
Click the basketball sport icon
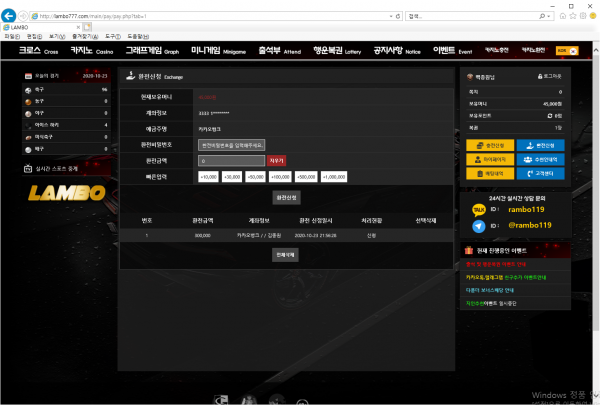click(28, 102)
